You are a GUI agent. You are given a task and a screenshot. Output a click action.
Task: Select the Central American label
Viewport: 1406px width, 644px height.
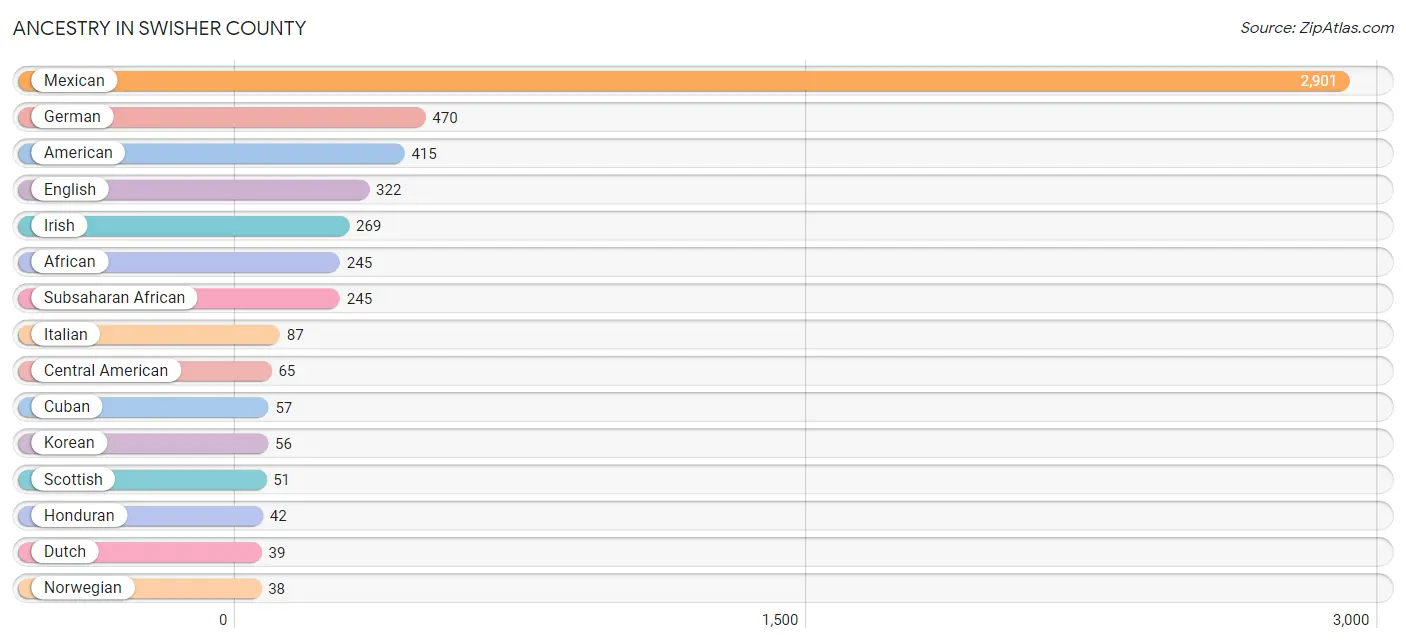pyautogui.click(x=106, y=371)
